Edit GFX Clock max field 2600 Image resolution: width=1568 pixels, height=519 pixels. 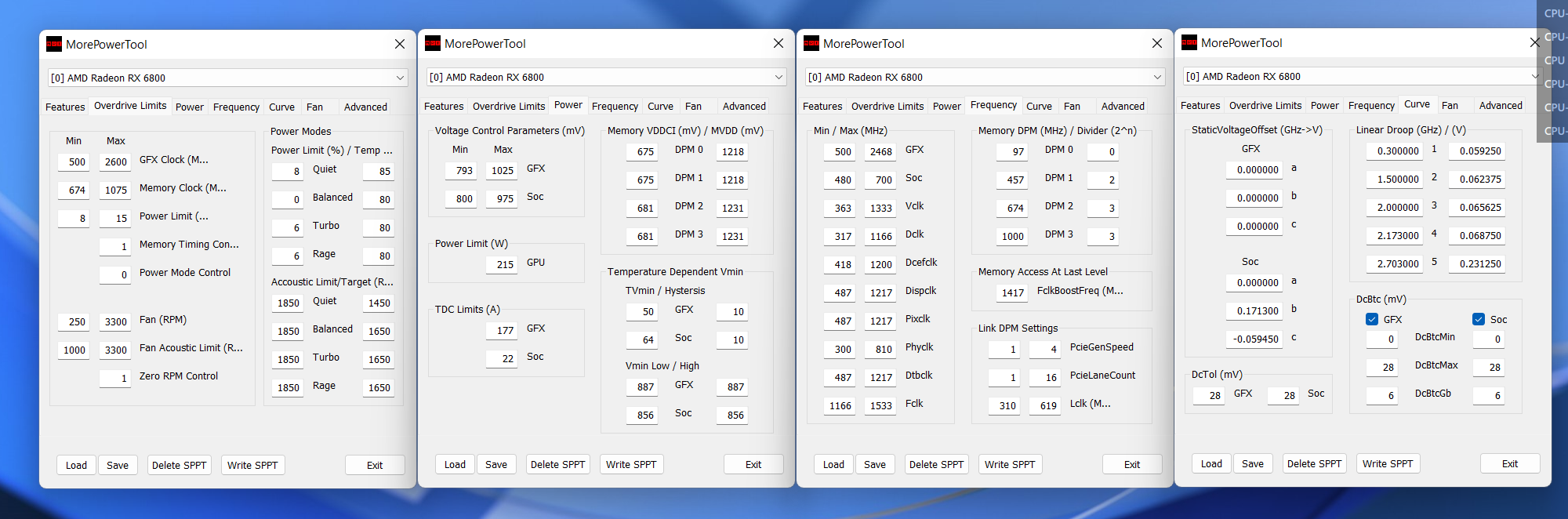click(115, 162)
